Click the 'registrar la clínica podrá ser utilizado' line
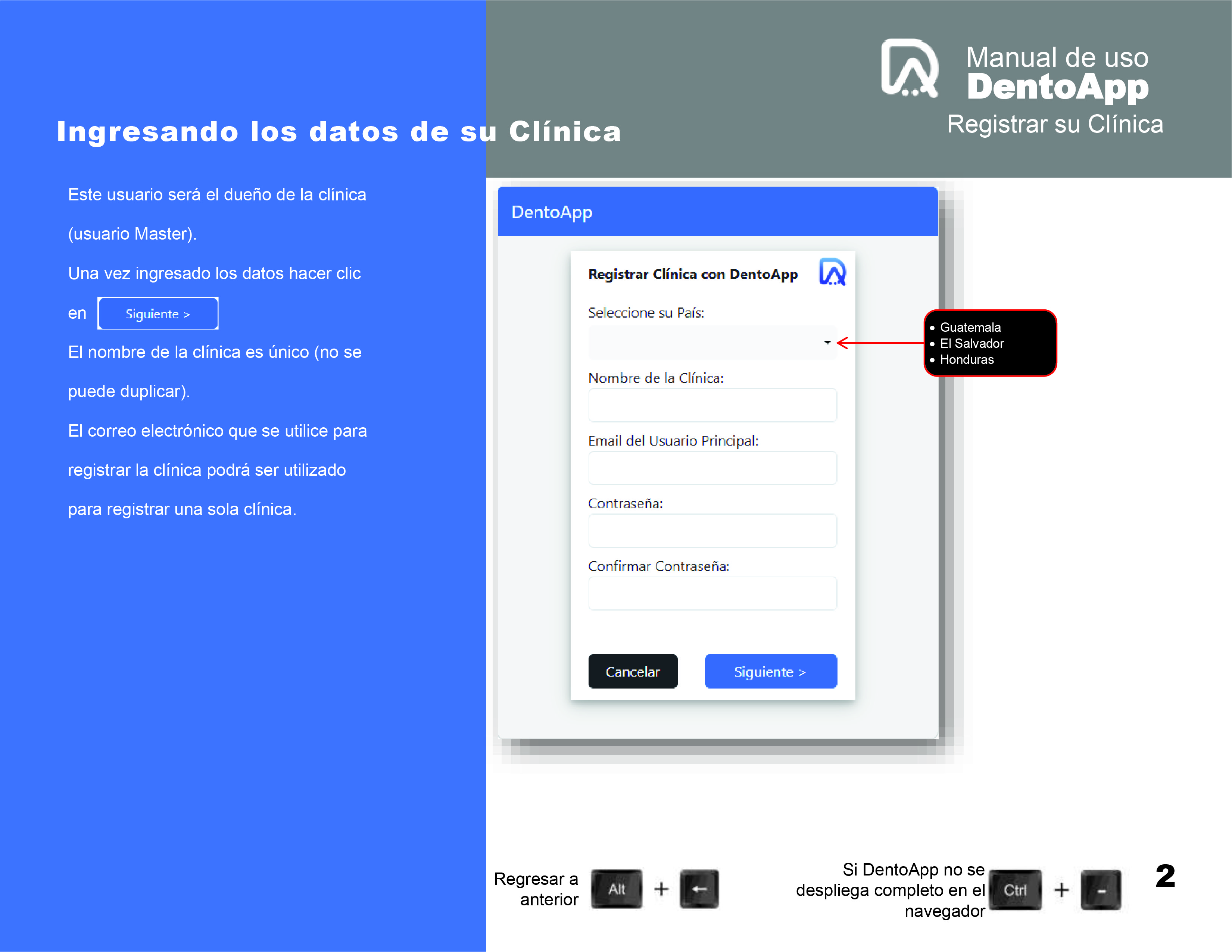The image size is (1232, 952). (207, 470)
